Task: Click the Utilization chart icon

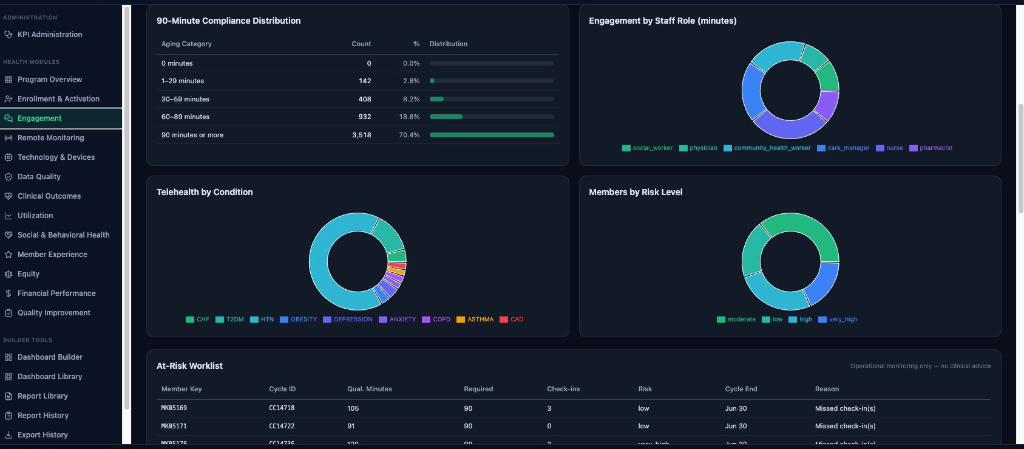Action: [x=8, y=215]
